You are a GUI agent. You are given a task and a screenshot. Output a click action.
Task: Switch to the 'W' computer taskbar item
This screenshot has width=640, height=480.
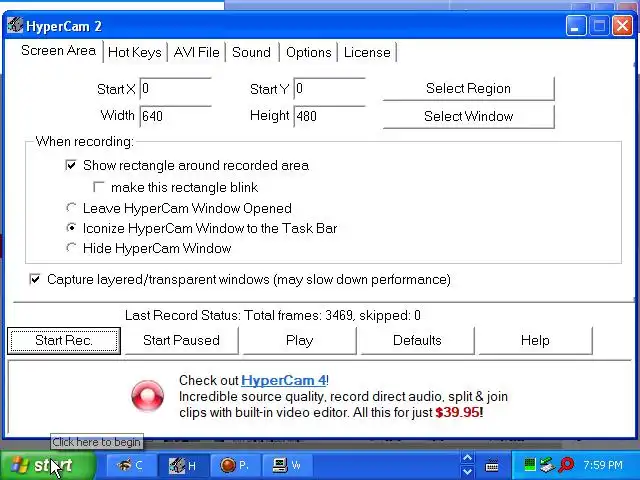[287, 465]
